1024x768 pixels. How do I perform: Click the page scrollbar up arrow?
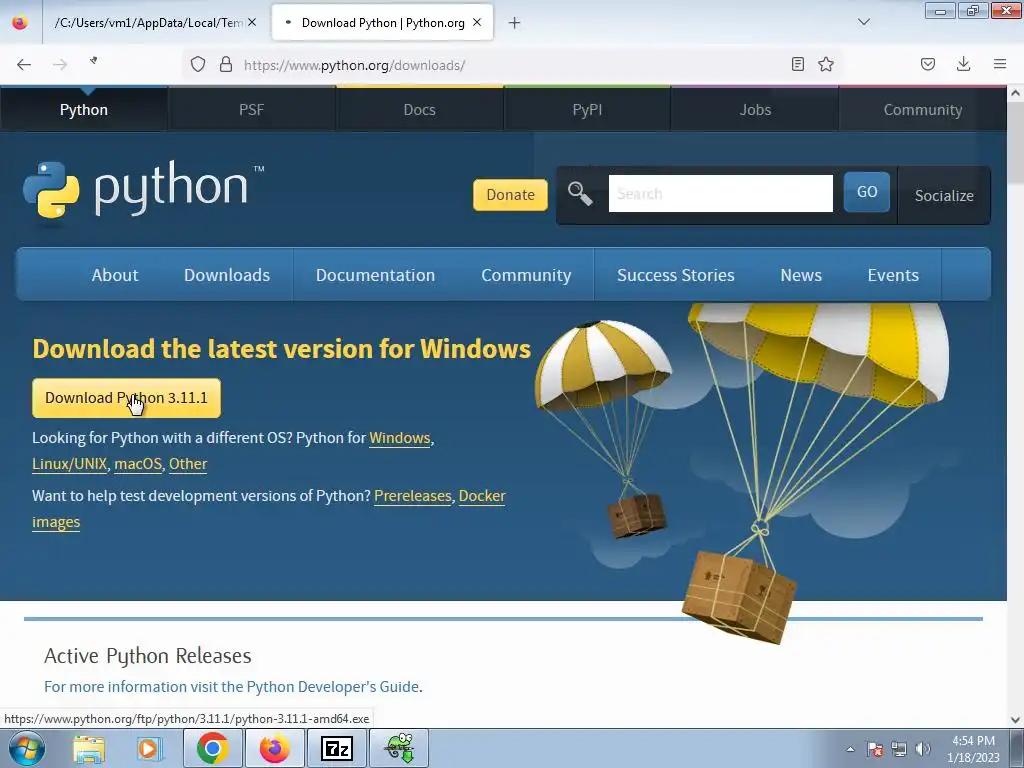1015,93
